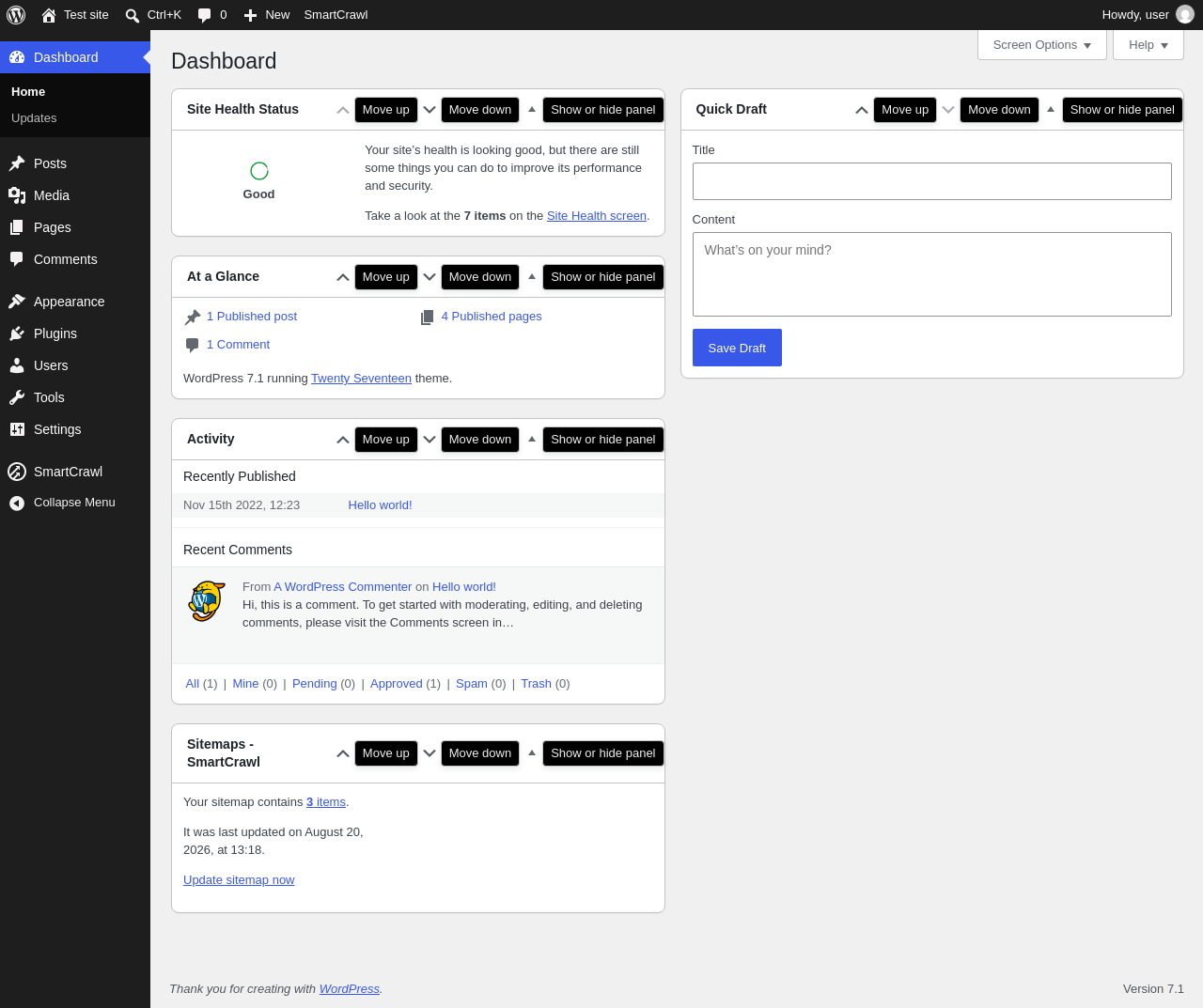Filter comments by Approved

pyautogui.click(x=396, y=684)
